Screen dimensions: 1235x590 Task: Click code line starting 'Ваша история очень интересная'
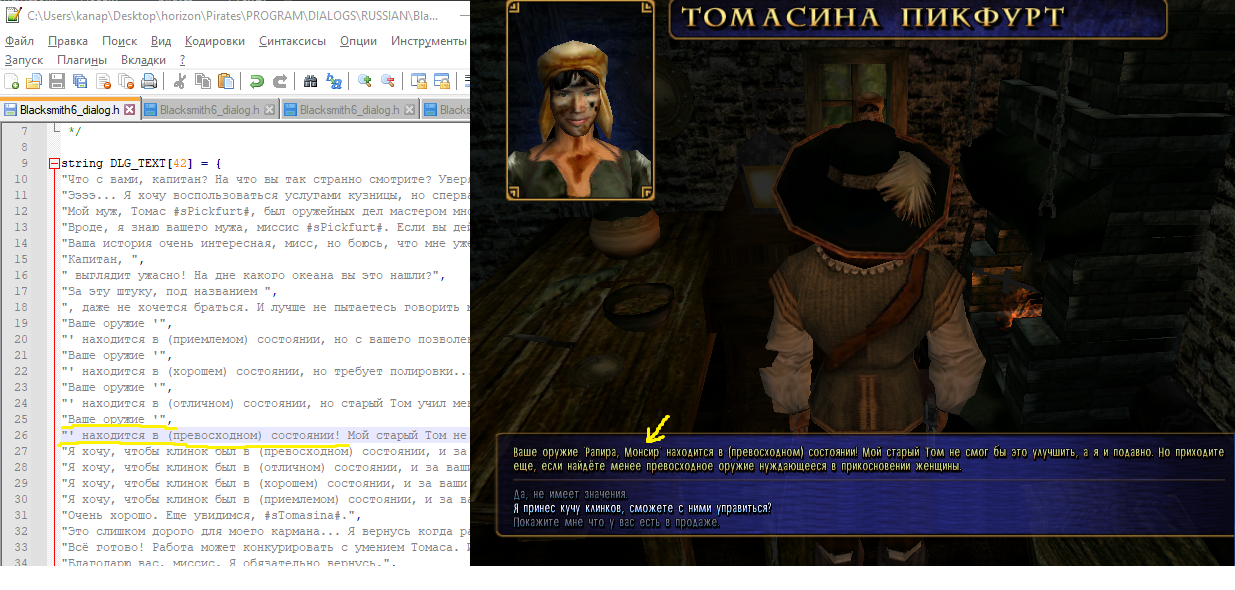pyautogui.click(x=264, y=243)
